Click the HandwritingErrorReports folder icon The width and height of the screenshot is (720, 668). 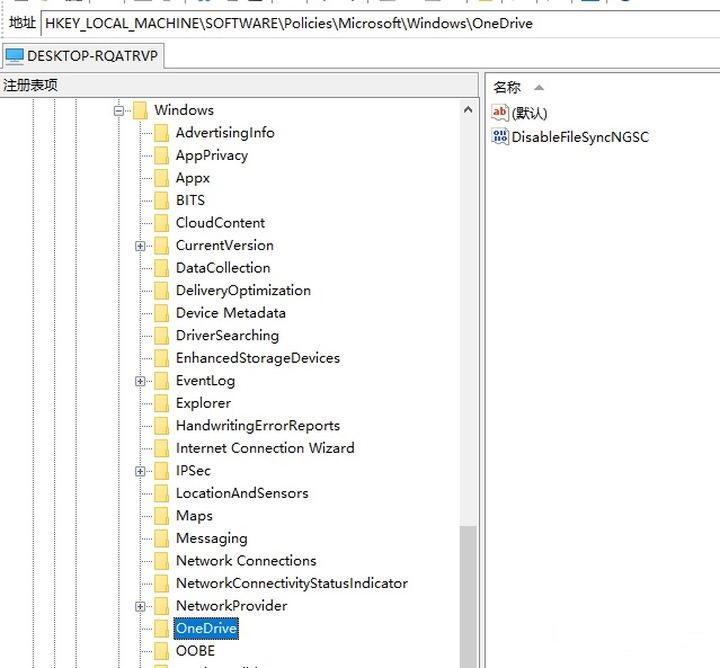tap(161, 425)
